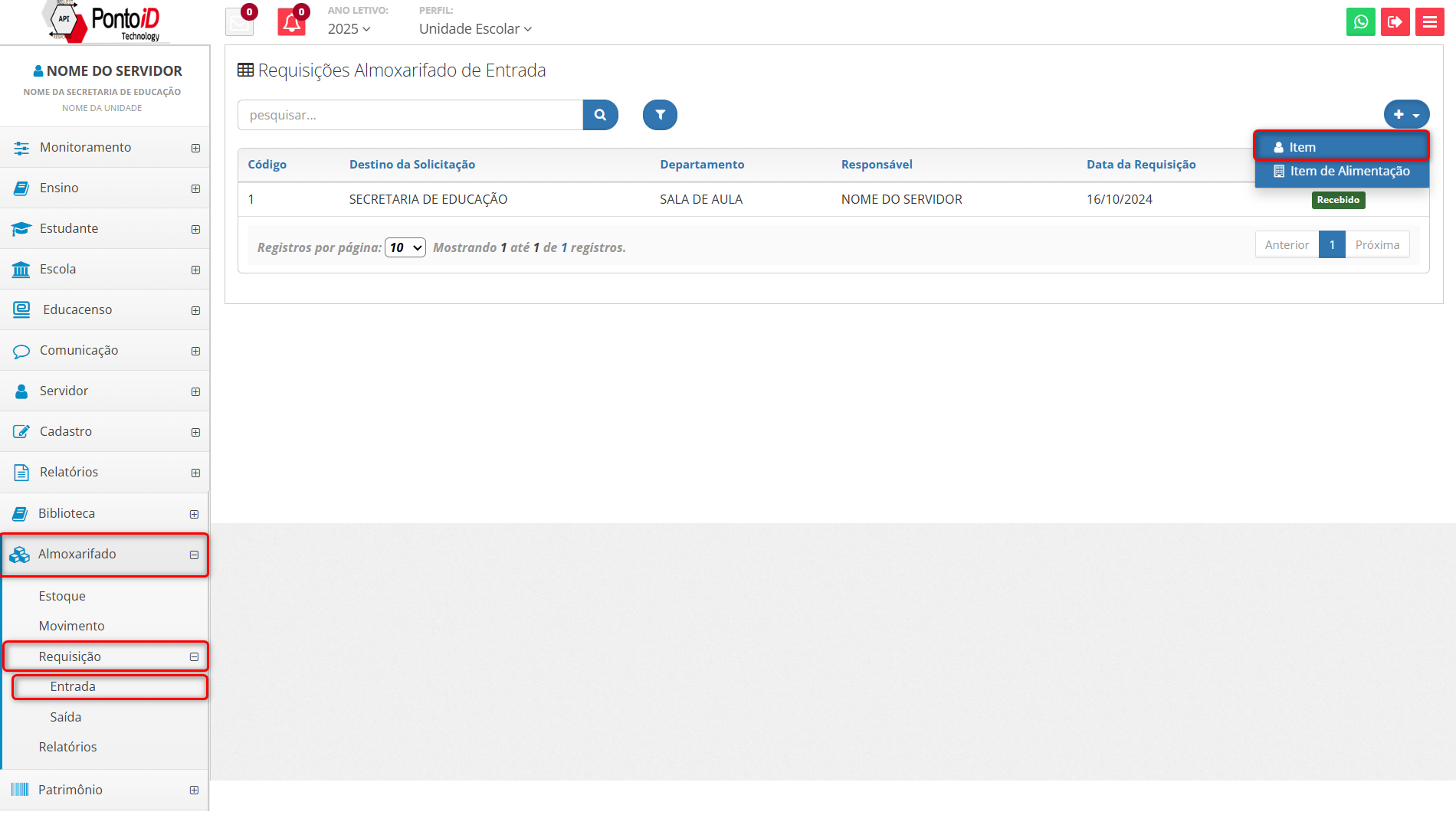Expand the Educacenso menu section
Viewport: 1456px width, 815px height.
195,310
